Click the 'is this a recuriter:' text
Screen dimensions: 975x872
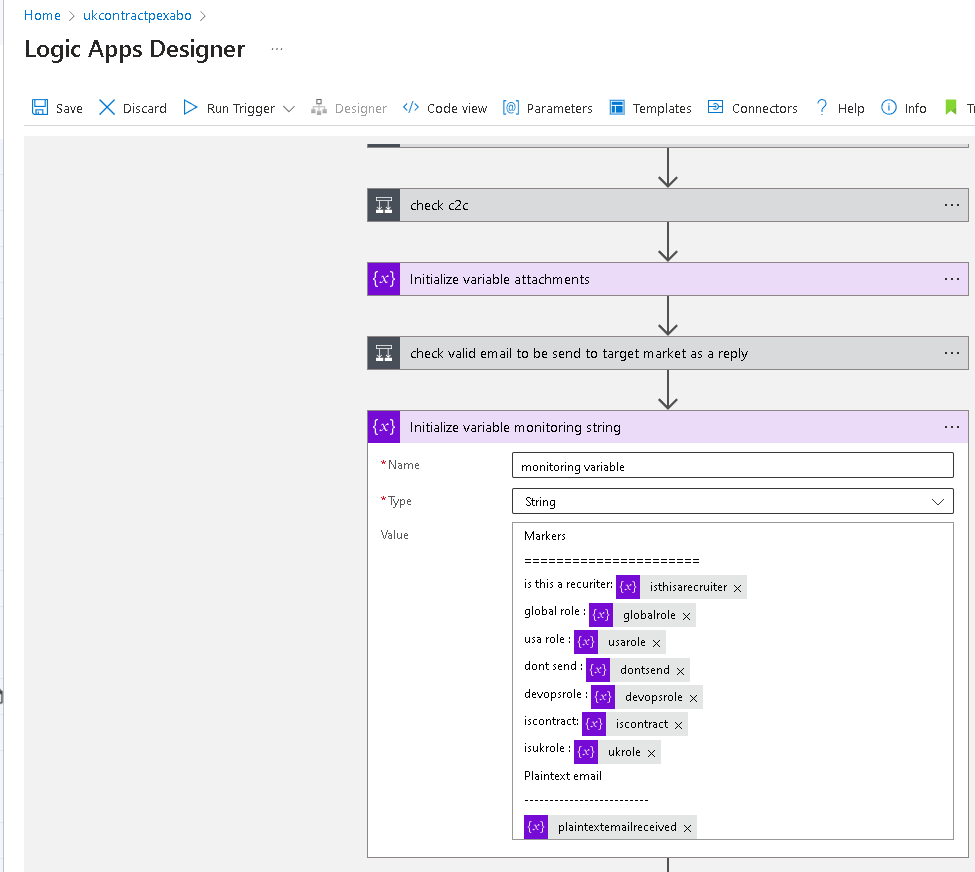(x=568, y=584)
